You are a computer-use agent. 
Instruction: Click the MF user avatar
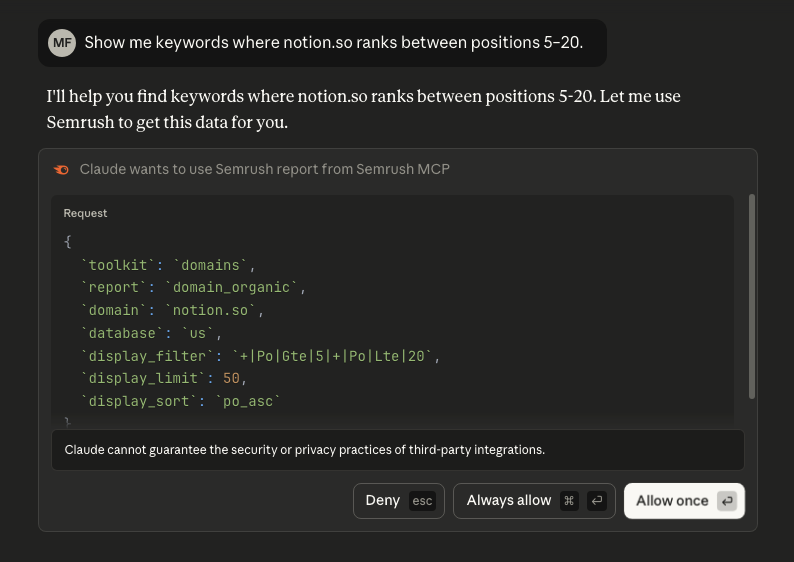coord(62,43)
